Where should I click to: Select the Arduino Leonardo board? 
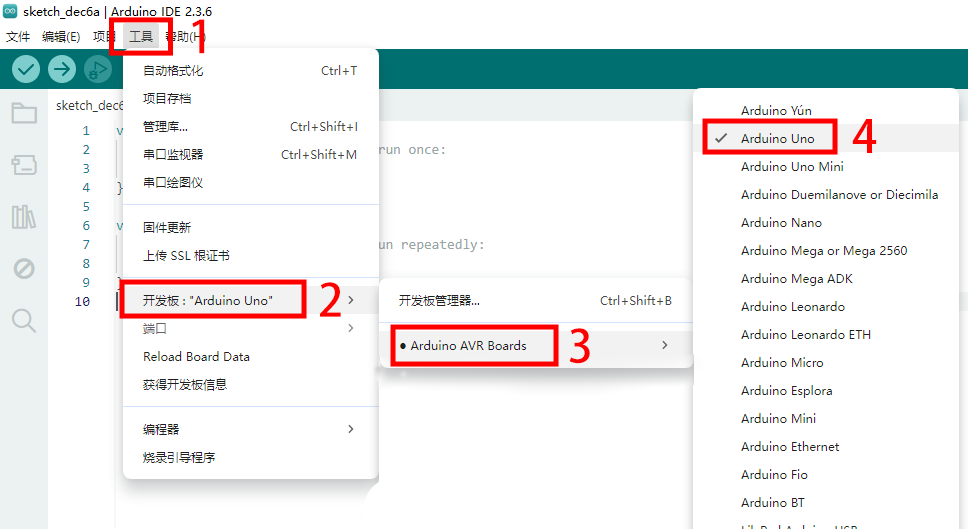click(826, 307)
